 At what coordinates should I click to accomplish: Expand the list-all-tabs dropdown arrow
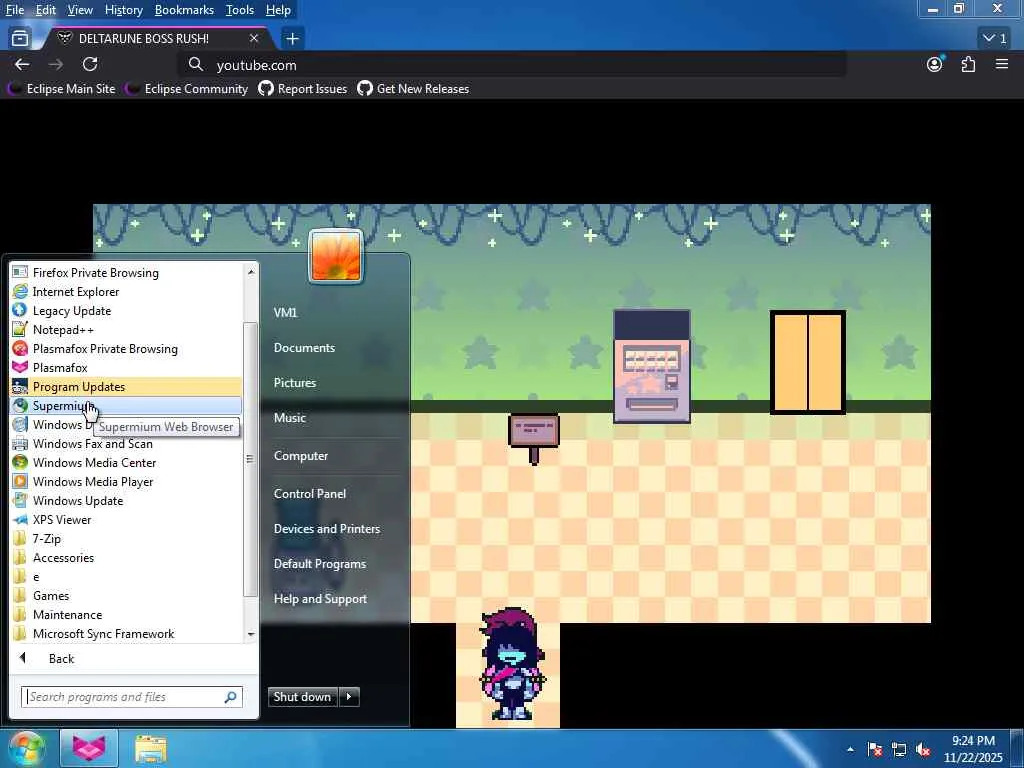995,39
